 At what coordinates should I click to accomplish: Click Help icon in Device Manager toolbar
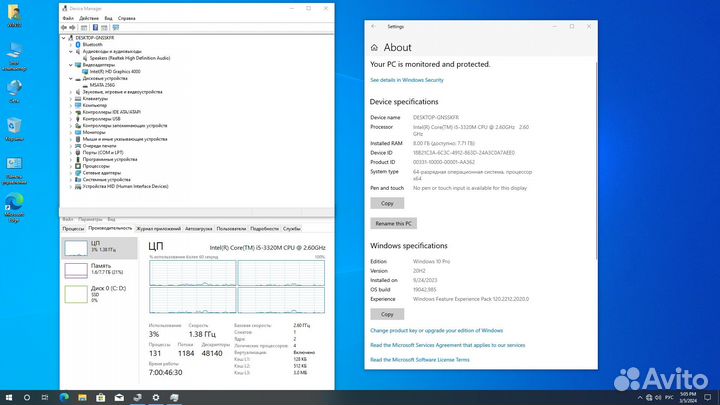pos(95,28)
